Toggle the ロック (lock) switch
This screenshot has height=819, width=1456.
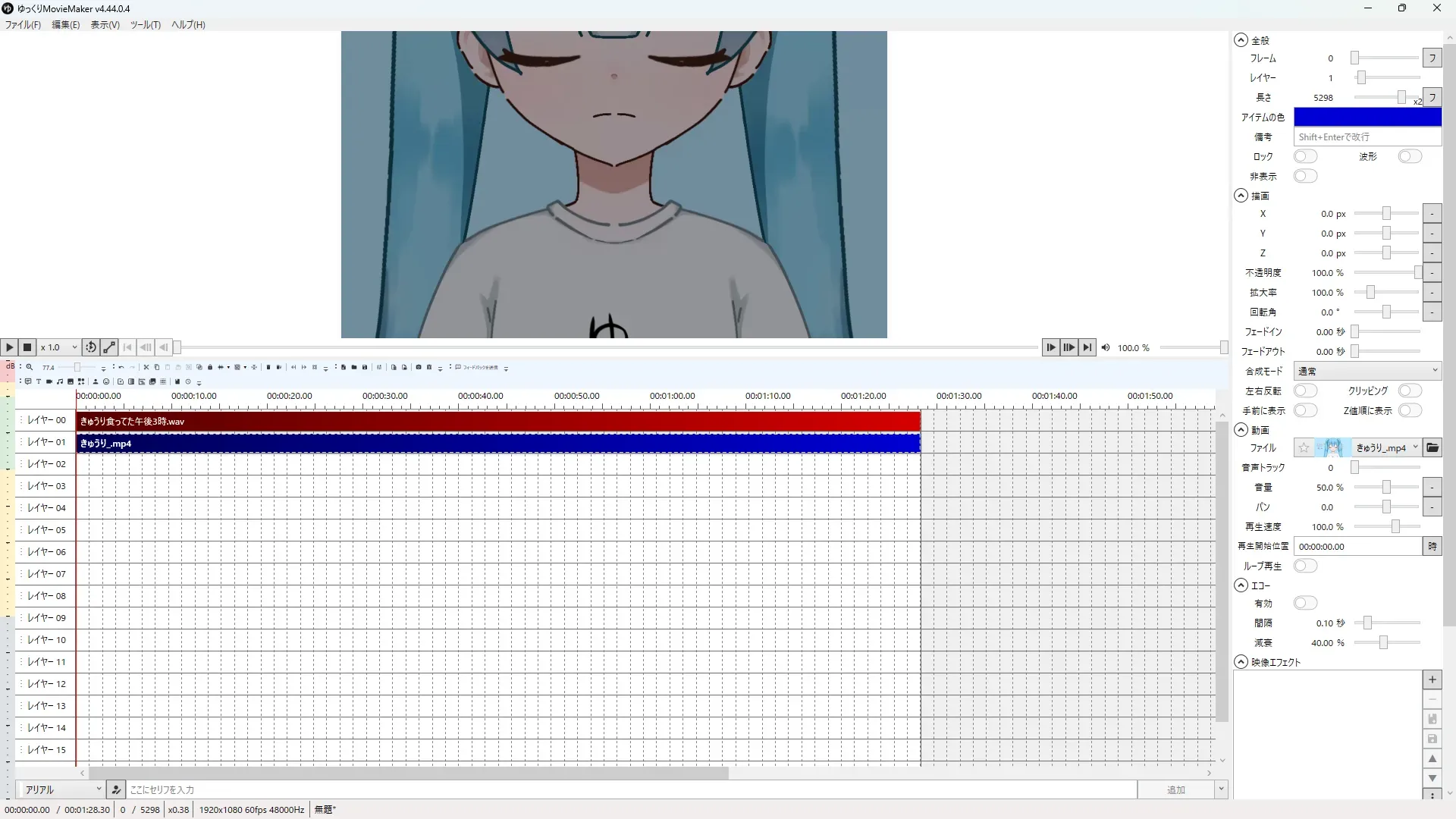tap(1305, 156)
